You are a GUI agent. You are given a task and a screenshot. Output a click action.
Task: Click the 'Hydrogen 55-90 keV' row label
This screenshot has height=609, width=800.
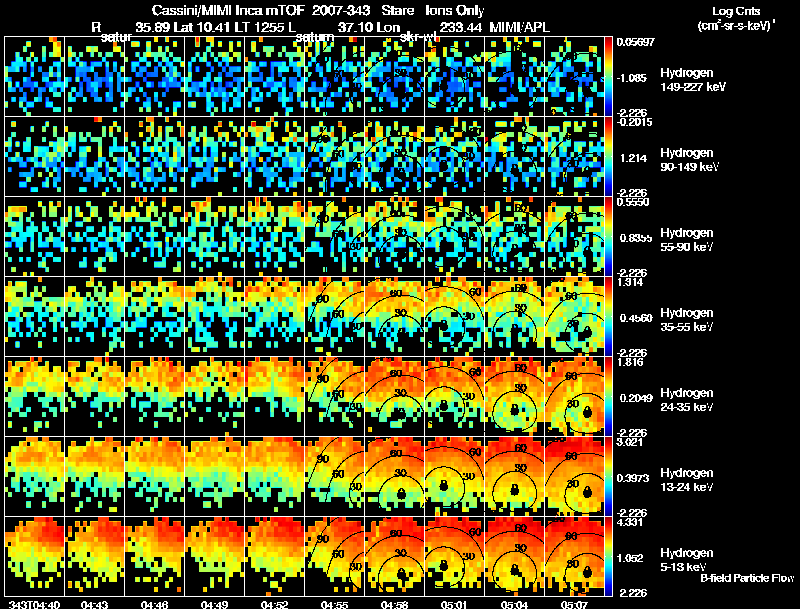pos(687,240)
